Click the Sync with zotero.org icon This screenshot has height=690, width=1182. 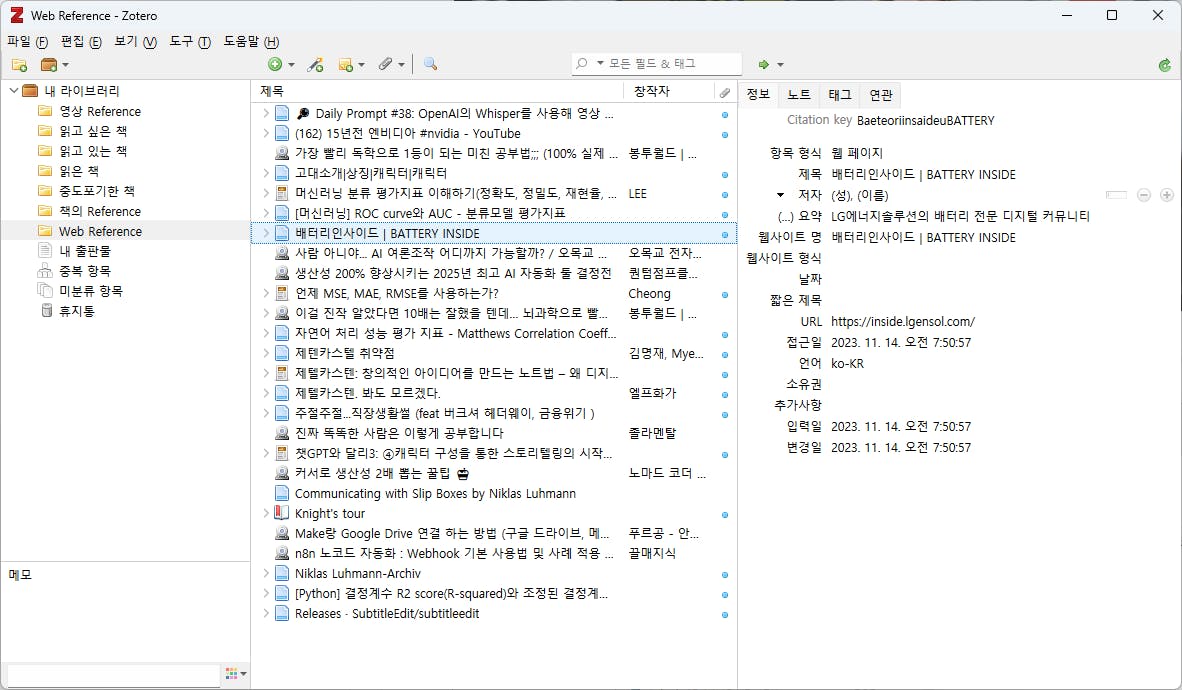pos(1165,65)
